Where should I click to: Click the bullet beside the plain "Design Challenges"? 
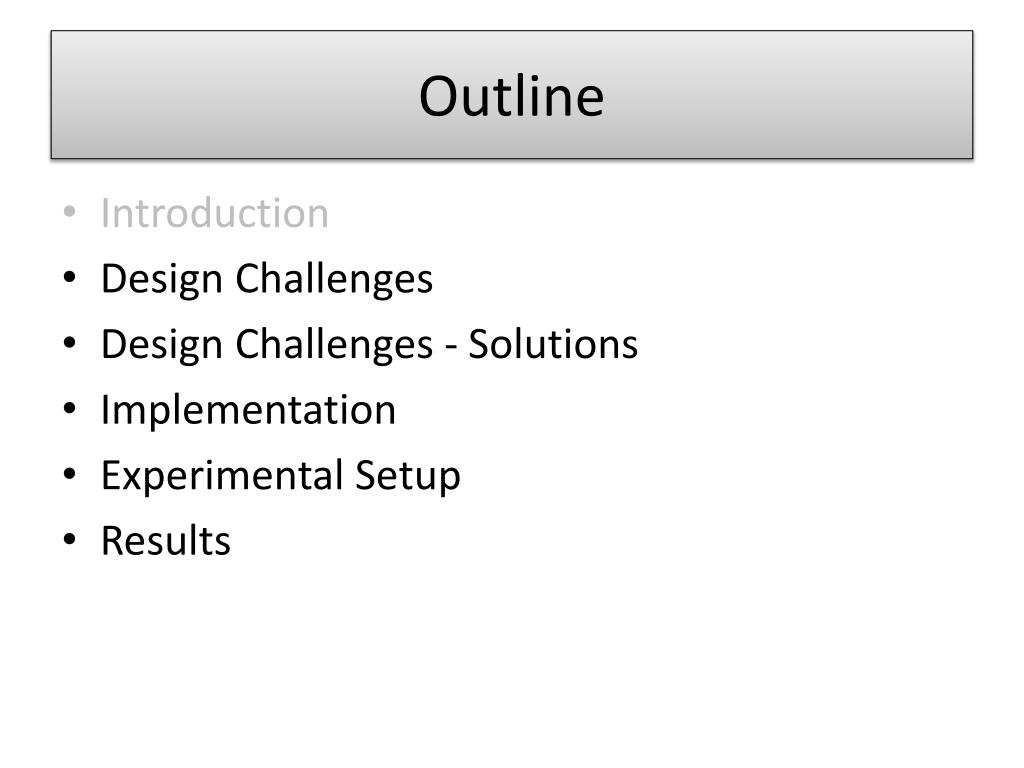(x=69, y=278)
